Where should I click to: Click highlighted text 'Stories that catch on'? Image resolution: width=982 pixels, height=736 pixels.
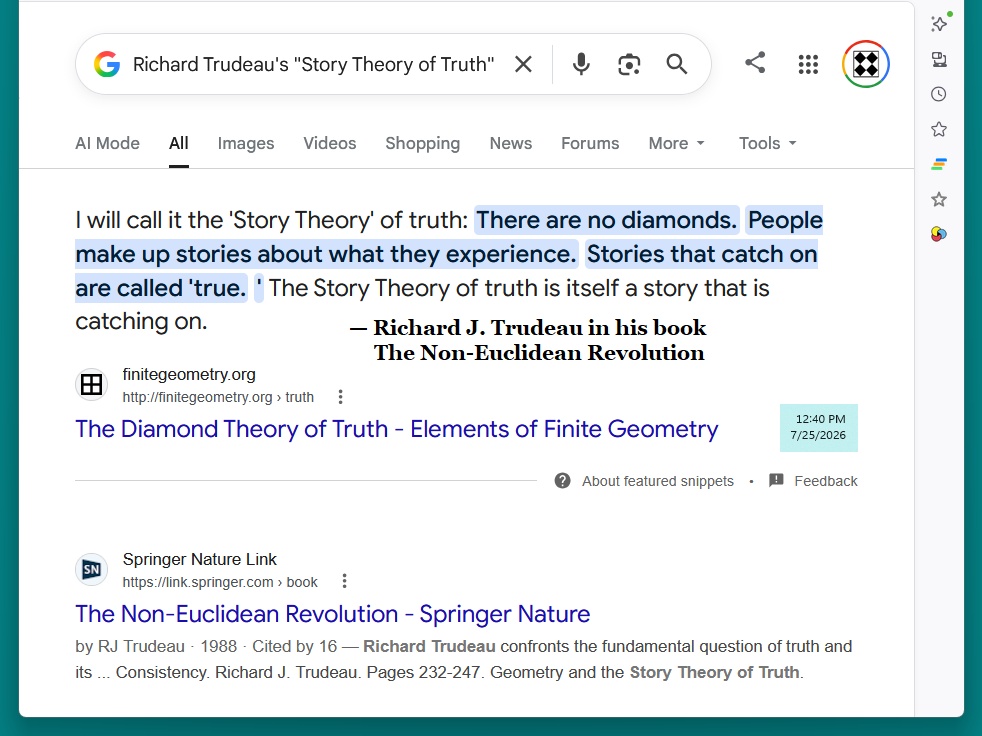[x=701, y=254]
